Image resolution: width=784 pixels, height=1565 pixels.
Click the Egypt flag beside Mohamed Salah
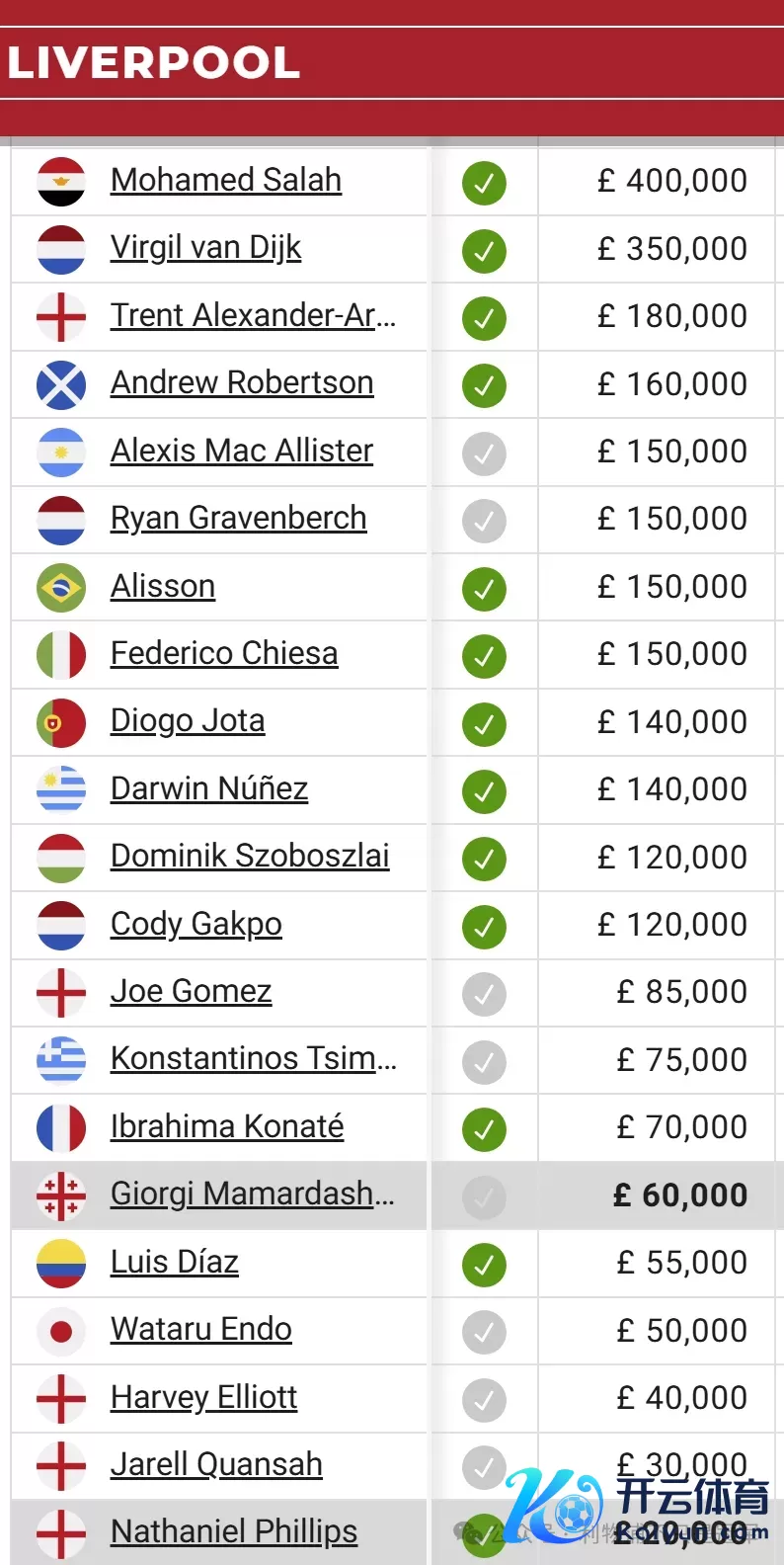pos(60,182)
